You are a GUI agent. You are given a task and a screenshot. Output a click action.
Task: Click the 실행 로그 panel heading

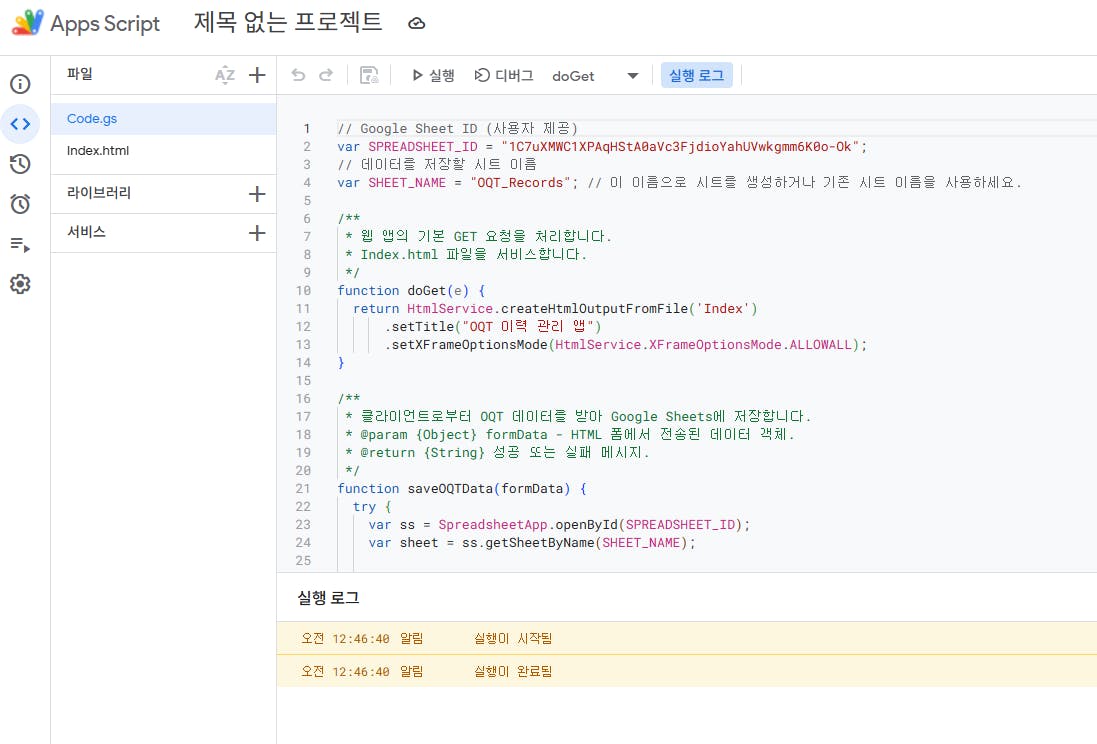328,598
